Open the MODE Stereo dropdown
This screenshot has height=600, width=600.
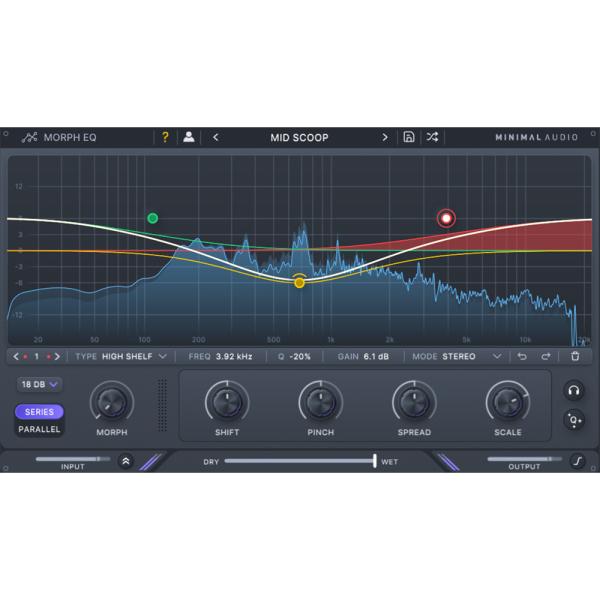point(457,356)
